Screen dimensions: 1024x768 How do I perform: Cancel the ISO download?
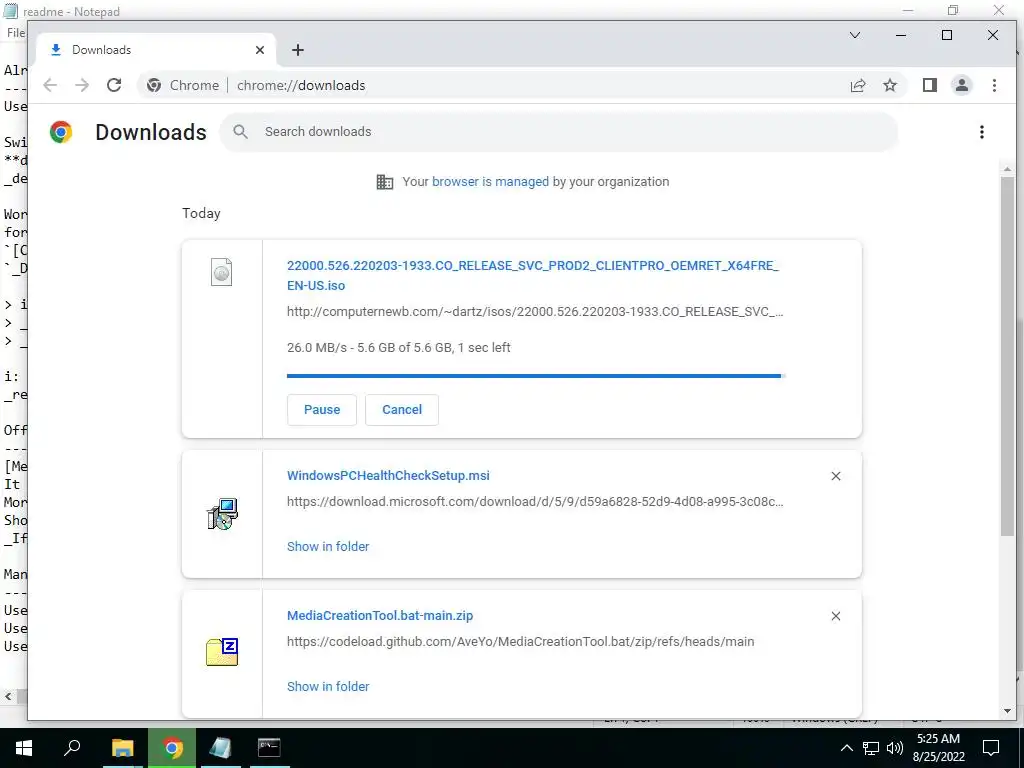click(x=402, y=409)
